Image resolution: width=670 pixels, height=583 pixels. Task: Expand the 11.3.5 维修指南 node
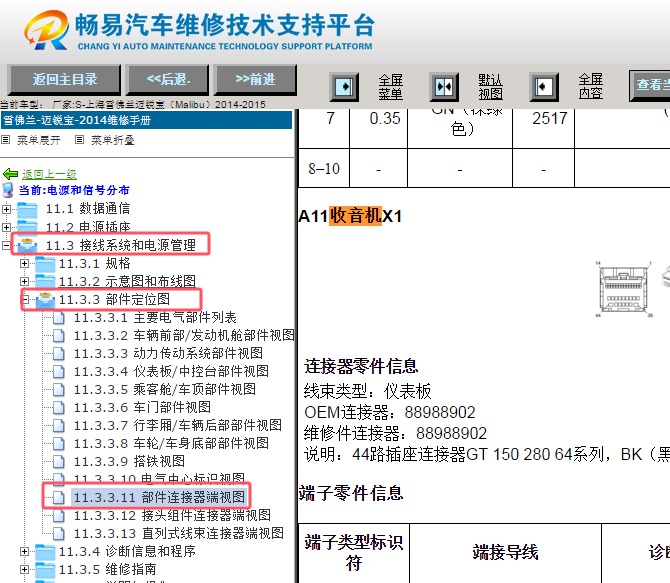[24, 569]
